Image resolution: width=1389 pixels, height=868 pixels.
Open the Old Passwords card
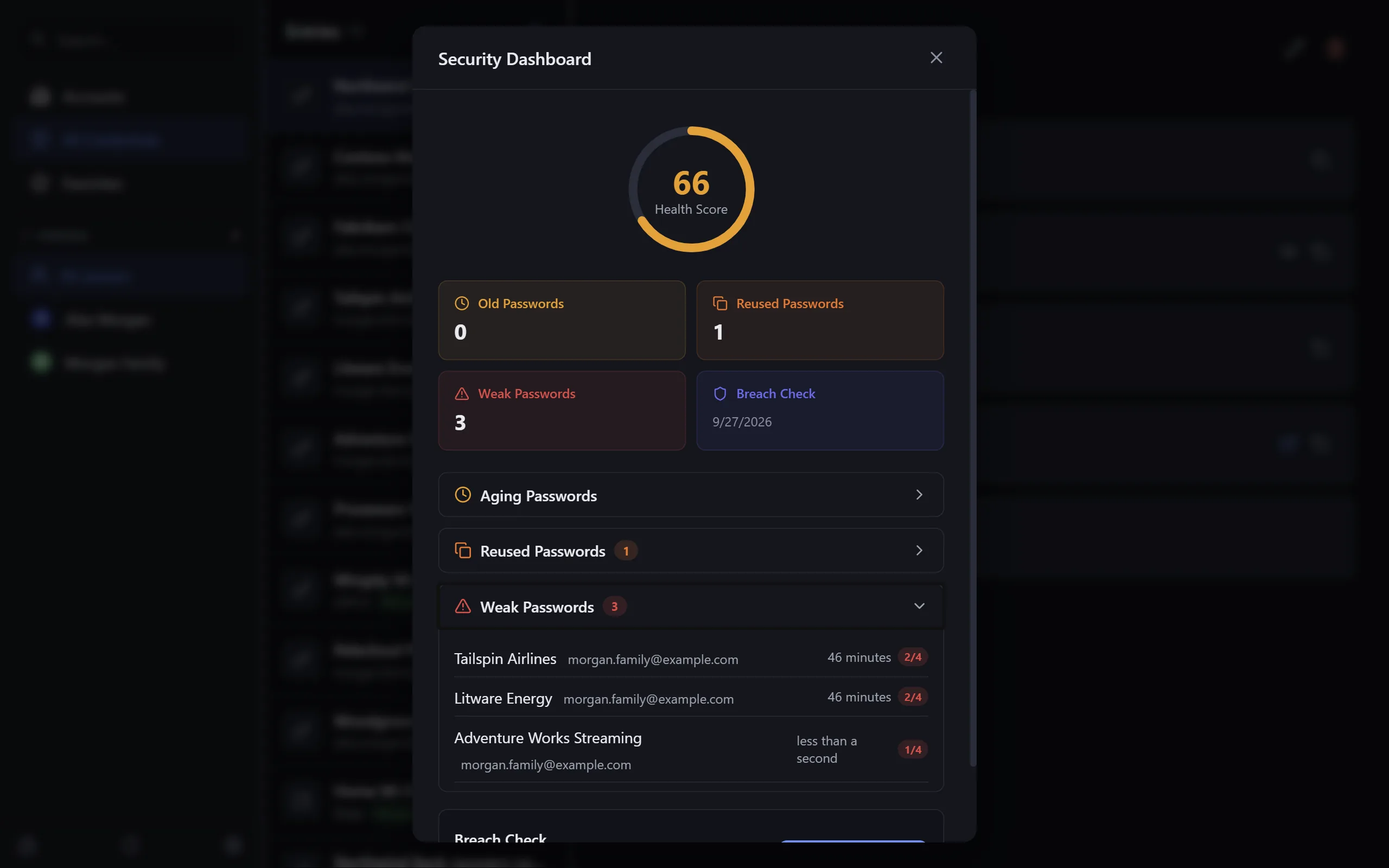562,320
